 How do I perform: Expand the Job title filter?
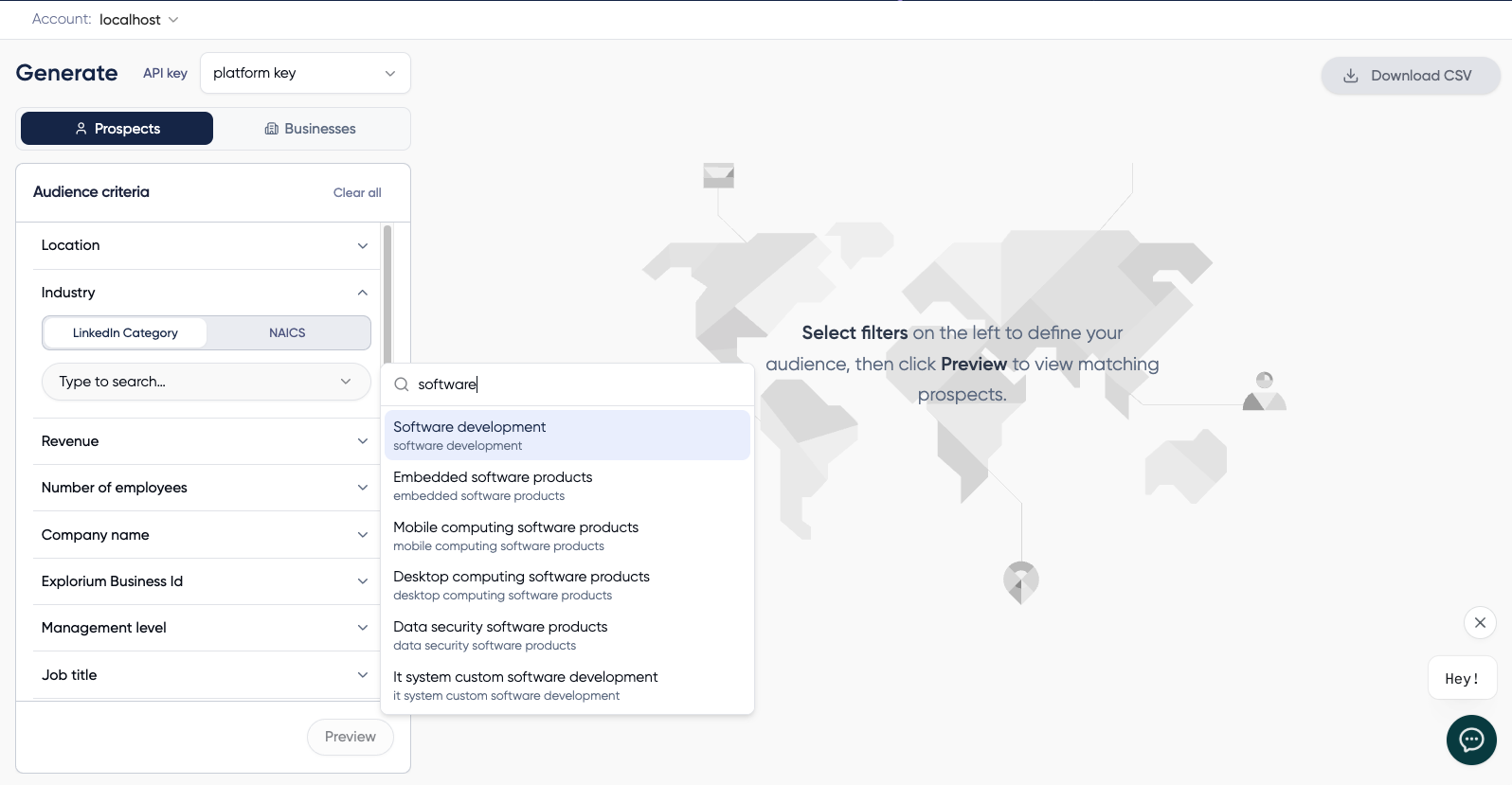205,675
